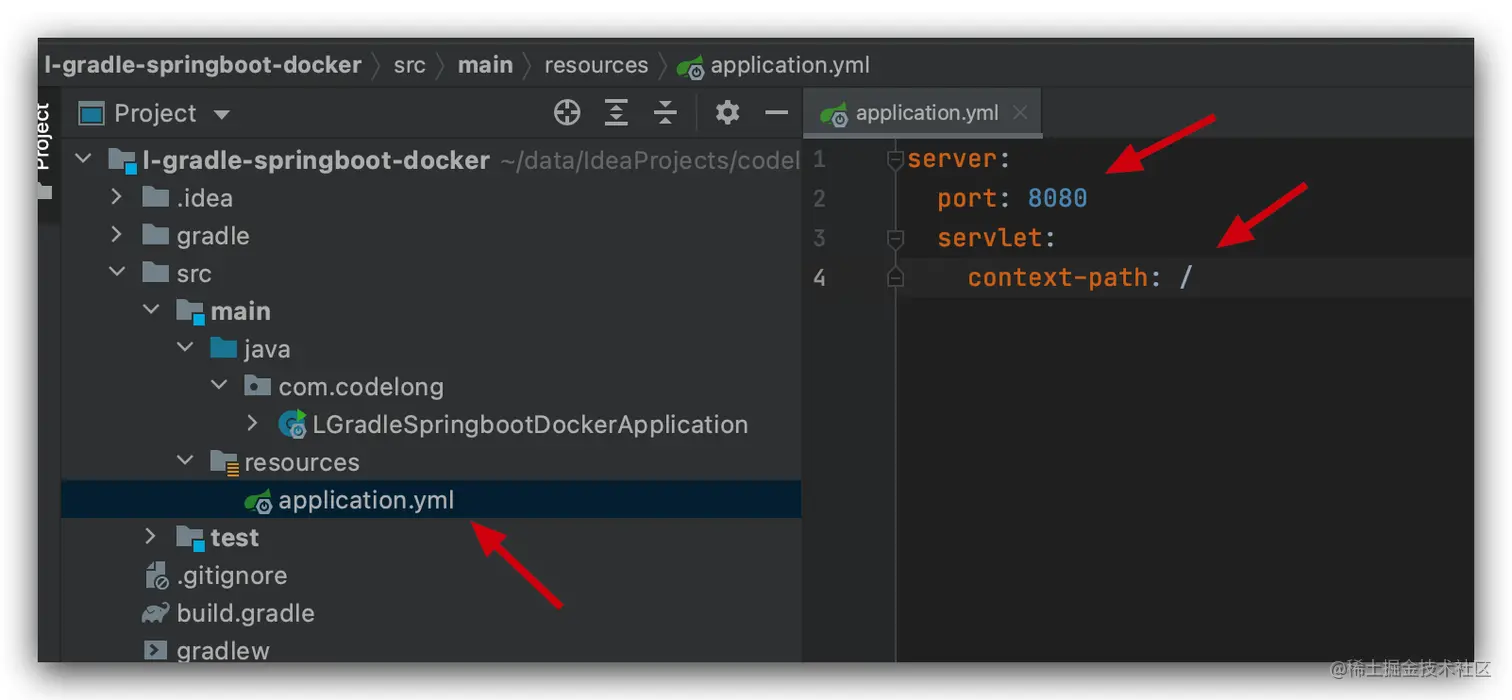Click line number 2 in the gutter

click(x=819, y=198)
